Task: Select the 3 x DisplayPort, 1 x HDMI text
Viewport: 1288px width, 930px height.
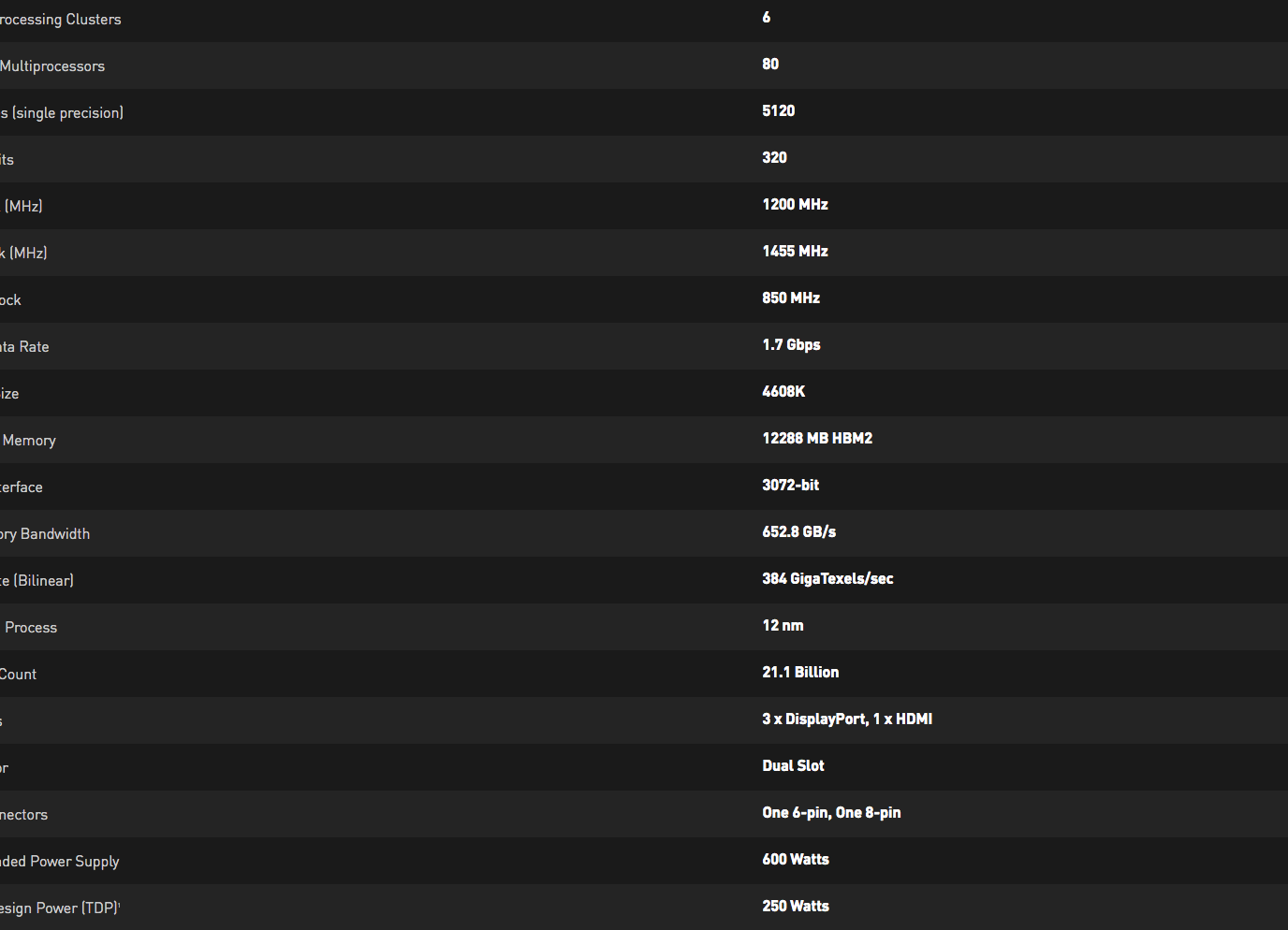Action: [x=847, y=719]
